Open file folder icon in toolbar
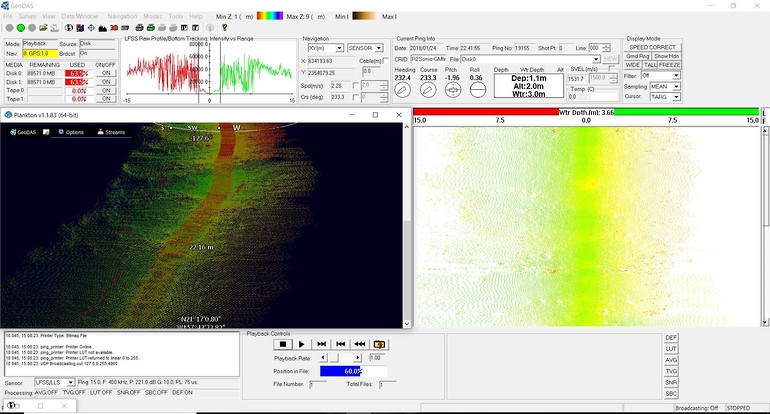 43,28
